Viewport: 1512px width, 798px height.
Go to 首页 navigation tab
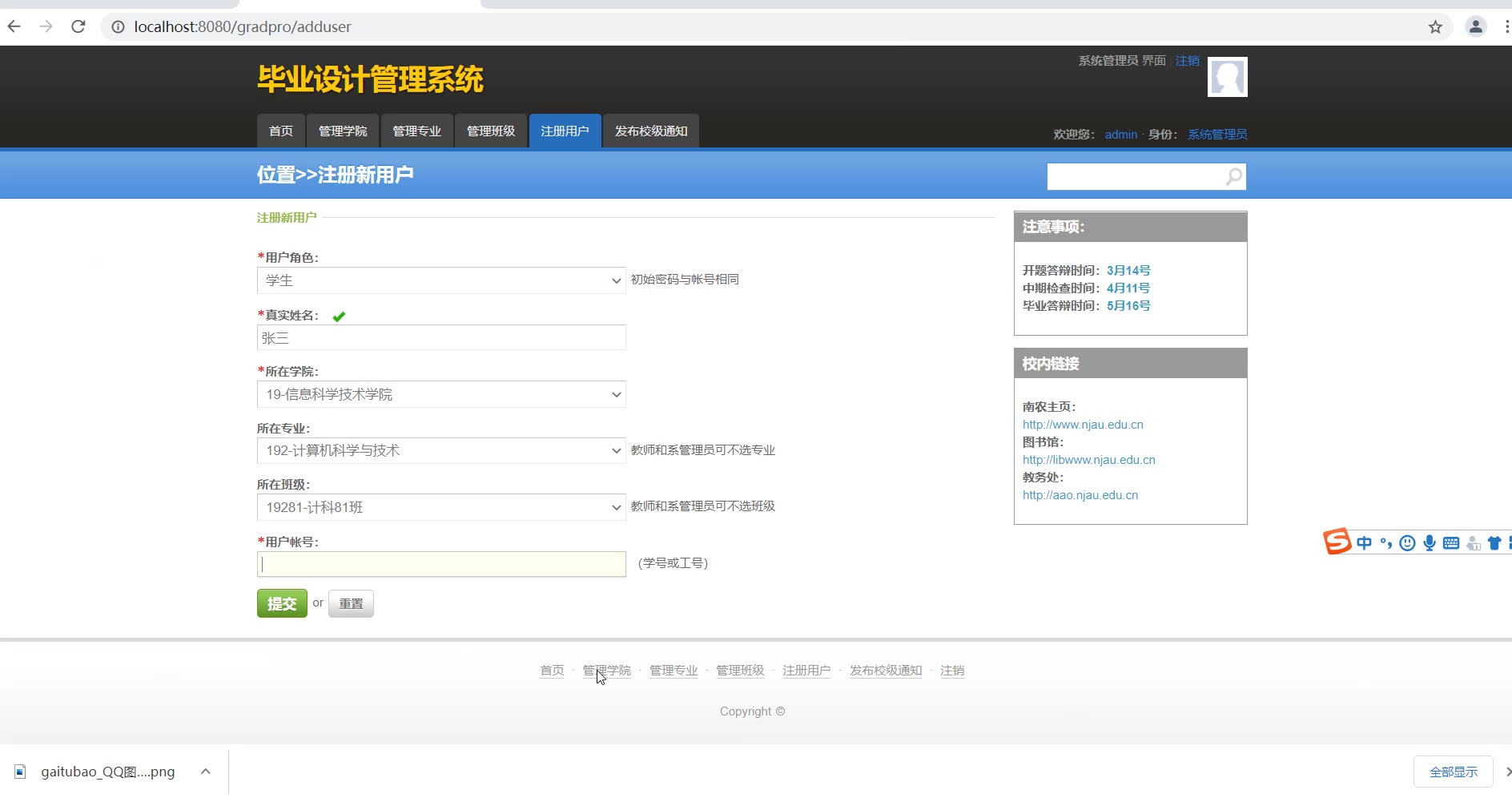pyautogui.click(x=281, y=131)
